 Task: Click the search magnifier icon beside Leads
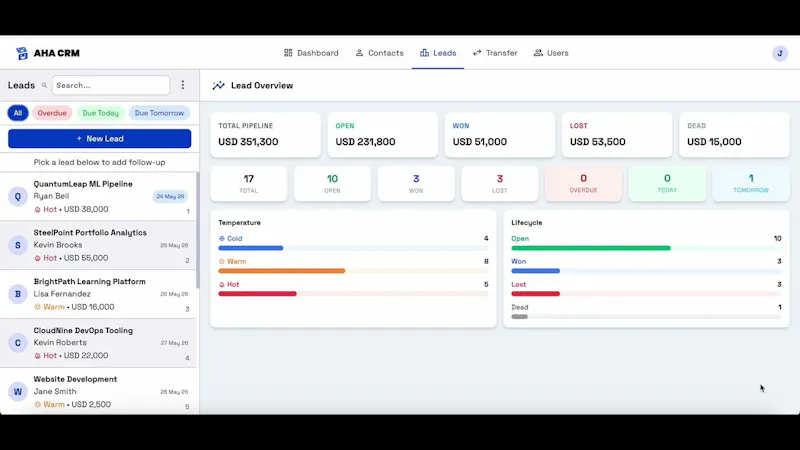click(44, 85)
